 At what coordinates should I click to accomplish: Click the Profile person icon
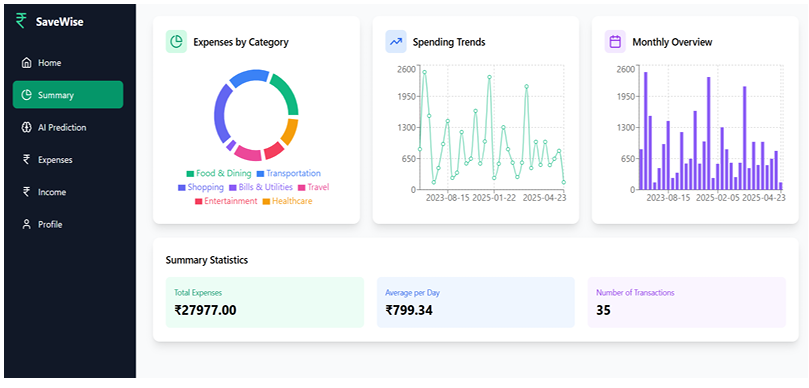26,224
